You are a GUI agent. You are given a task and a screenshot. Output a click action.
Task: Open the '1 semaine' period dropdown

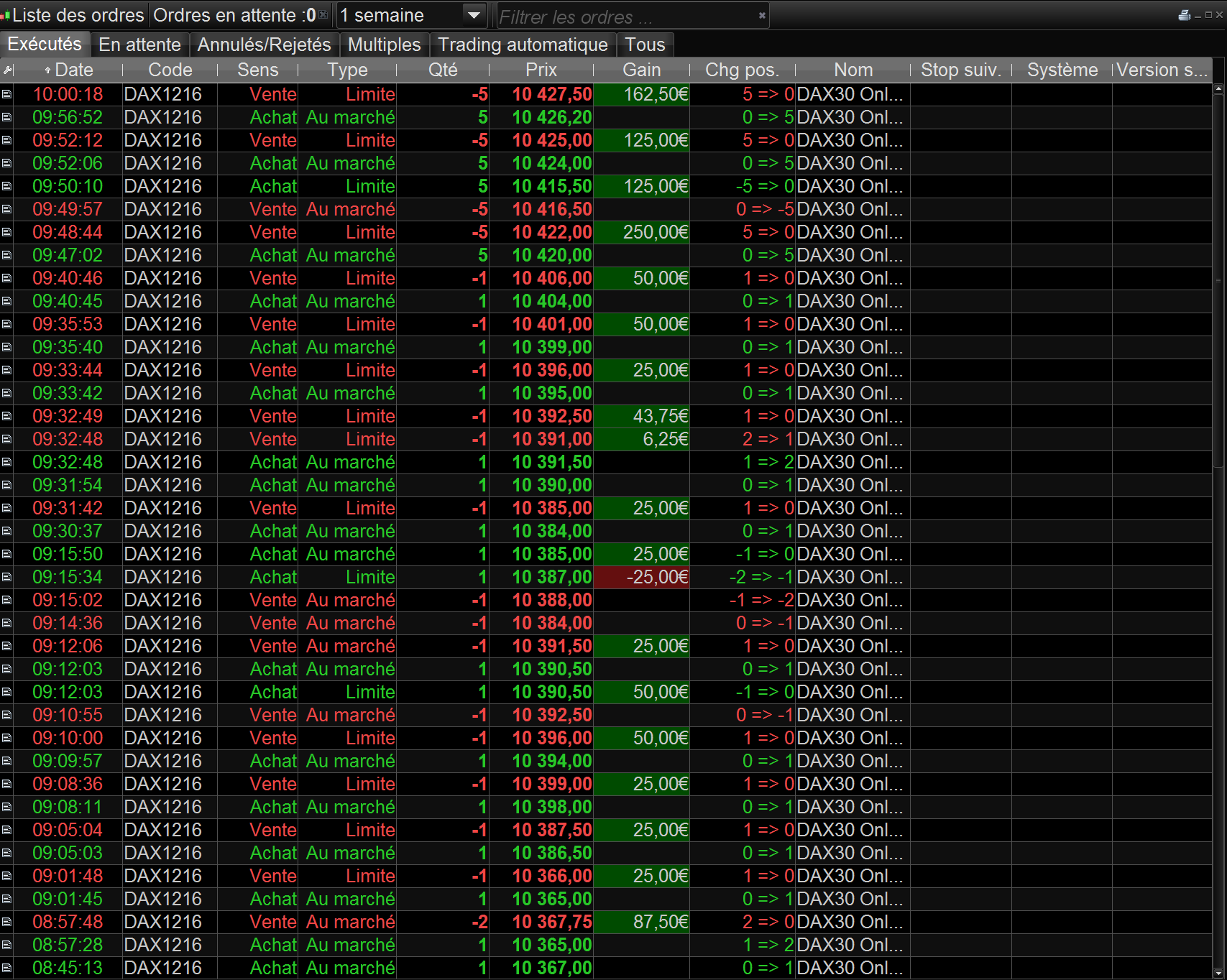coord(412,15)
